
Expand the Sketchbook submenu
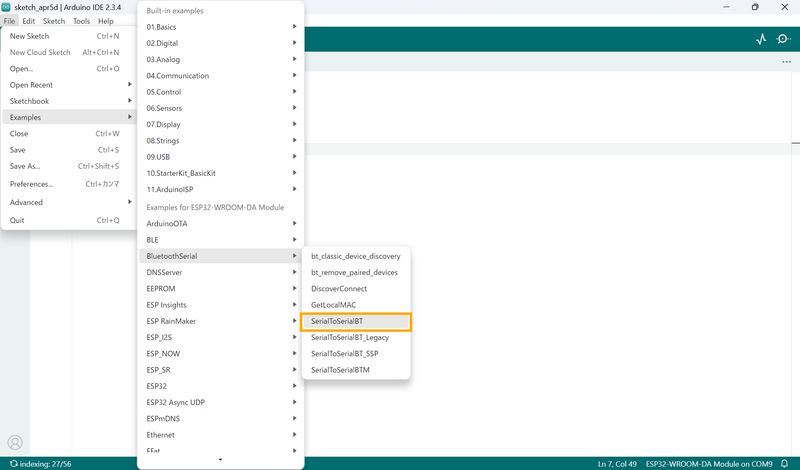point(68,101)
